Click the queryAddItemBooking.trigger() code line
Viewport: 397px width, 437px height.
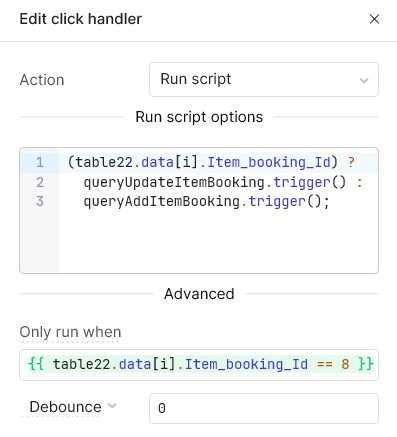click(206, 201)
